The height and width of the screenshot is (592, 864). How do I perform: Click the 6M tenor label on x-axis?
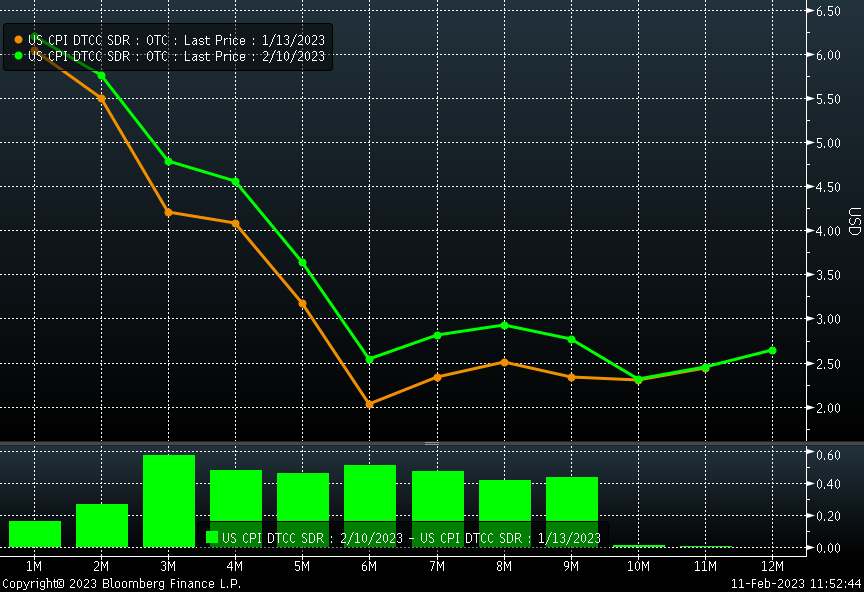370,567
